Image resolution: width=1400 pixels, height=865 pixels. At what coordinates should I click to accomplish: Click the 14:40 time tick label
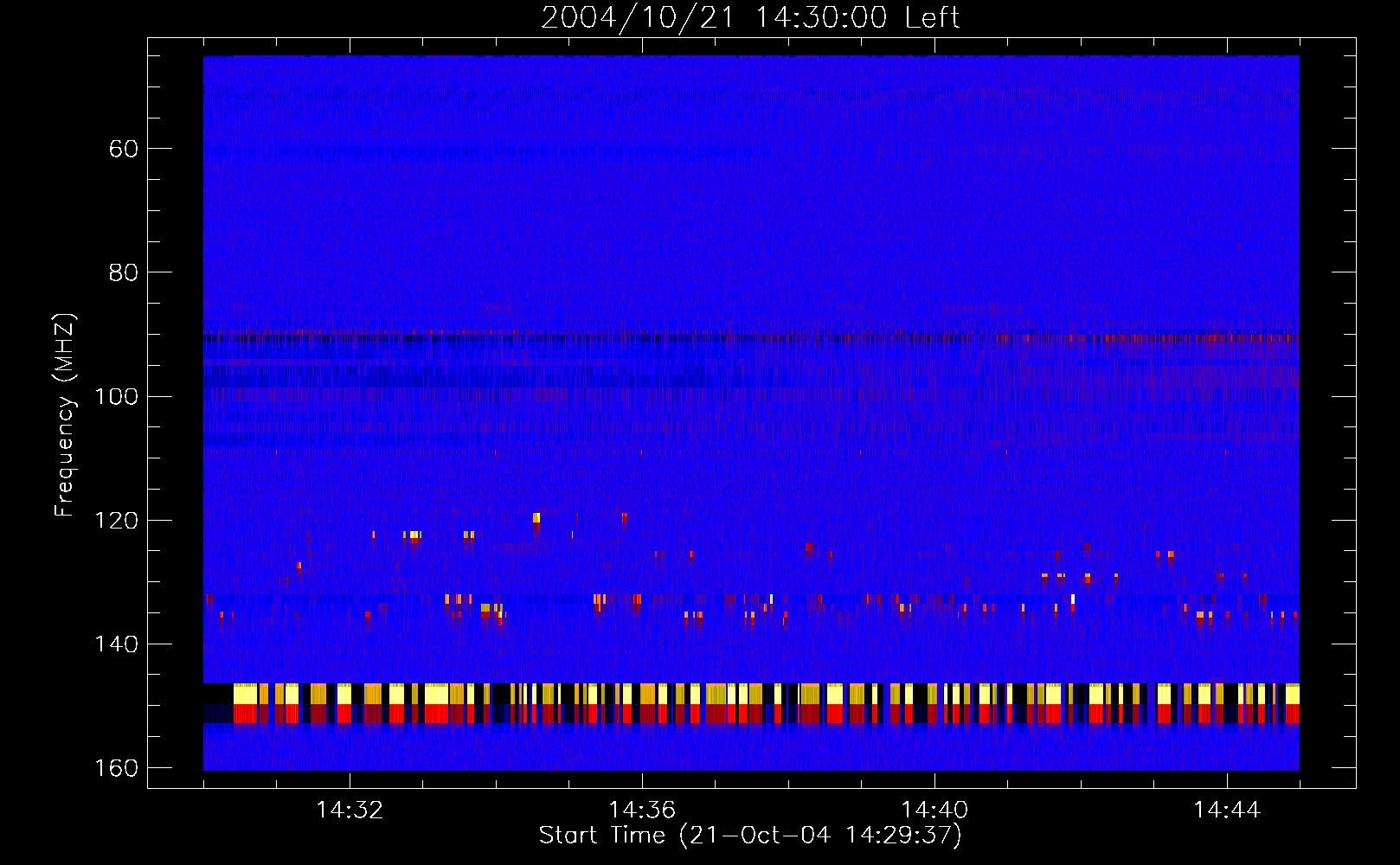pos(934,811)
